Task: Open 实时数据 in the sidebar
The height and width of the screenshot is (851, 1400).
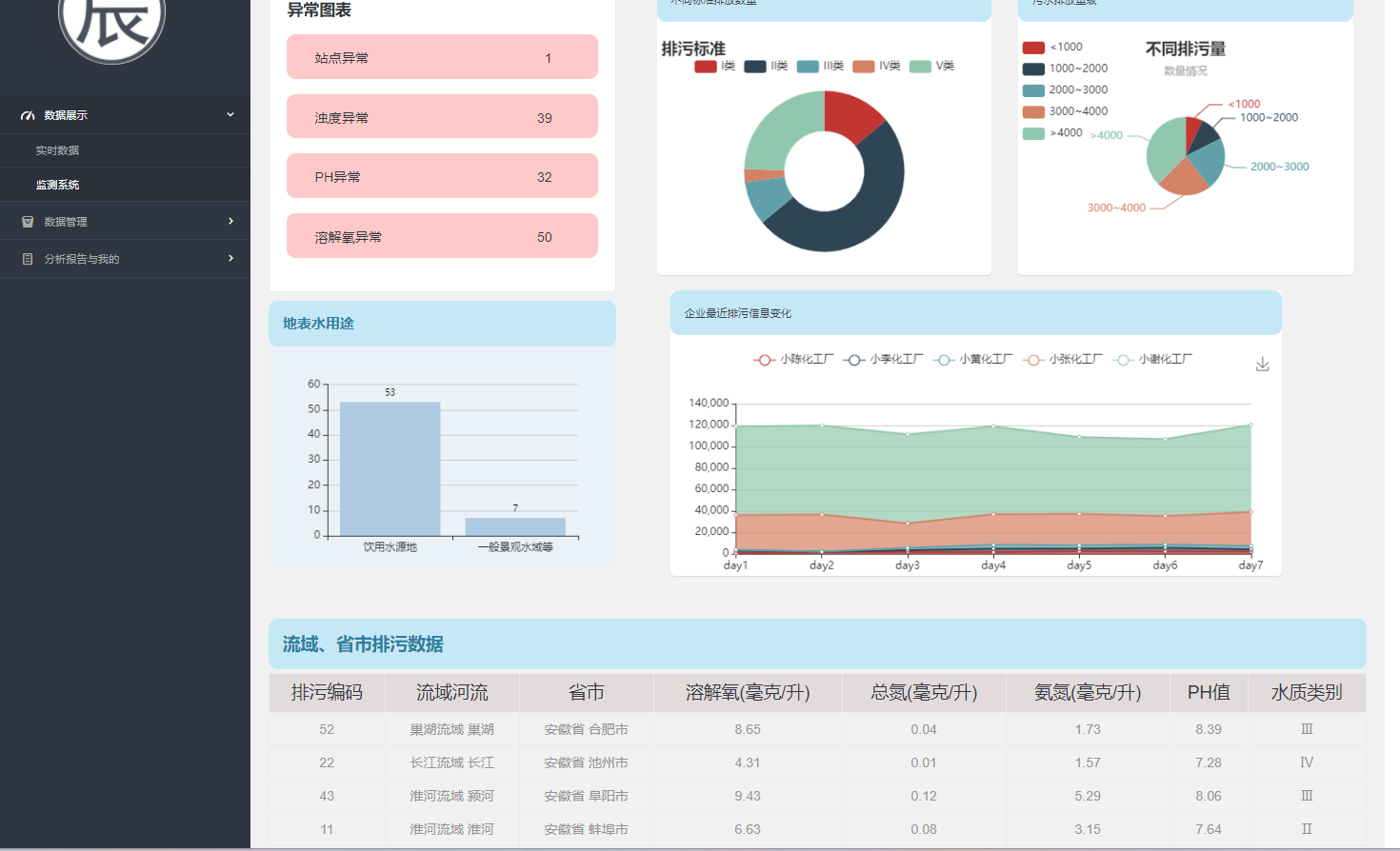Action: (x=57, y=150)
